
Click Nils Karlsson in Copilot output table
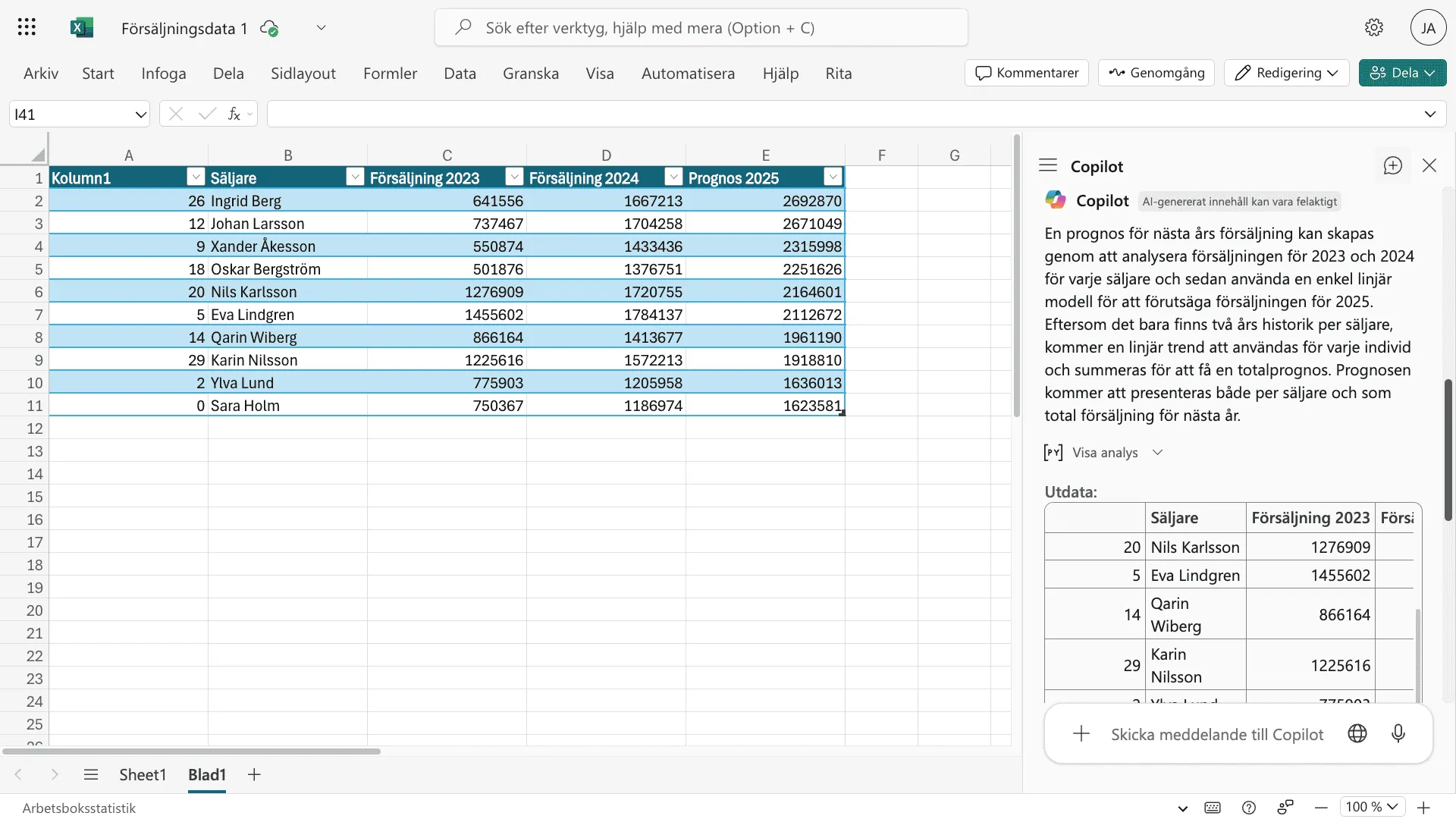(x=1194, y=547)
